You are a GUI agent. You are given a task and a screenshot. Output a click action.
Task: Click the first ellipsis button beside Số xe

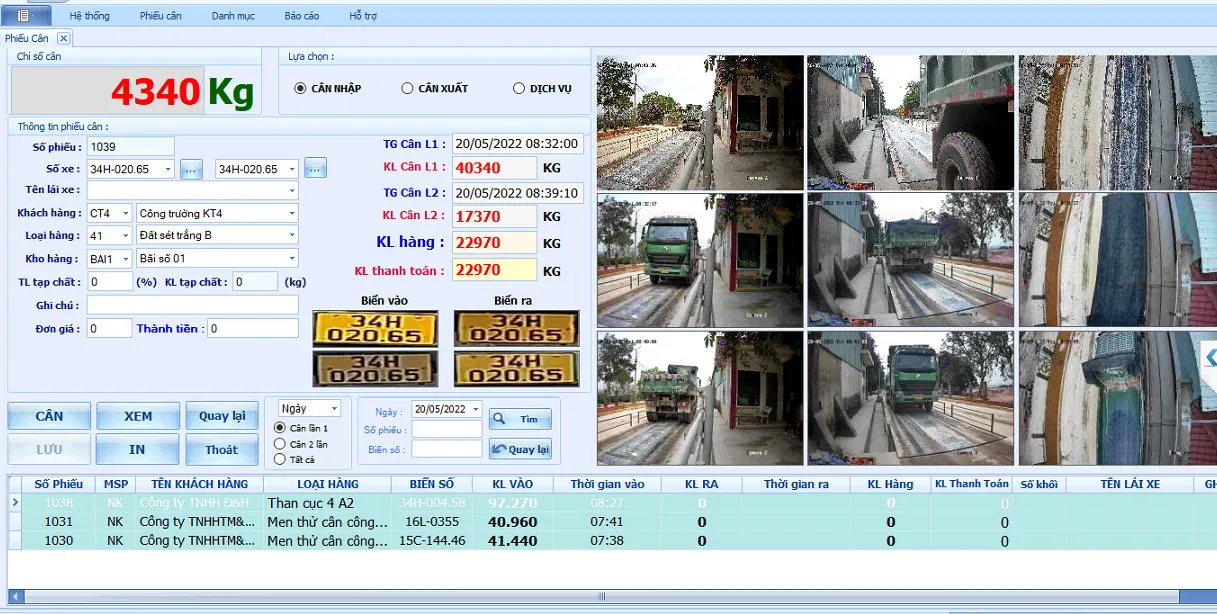click(192, 168)
